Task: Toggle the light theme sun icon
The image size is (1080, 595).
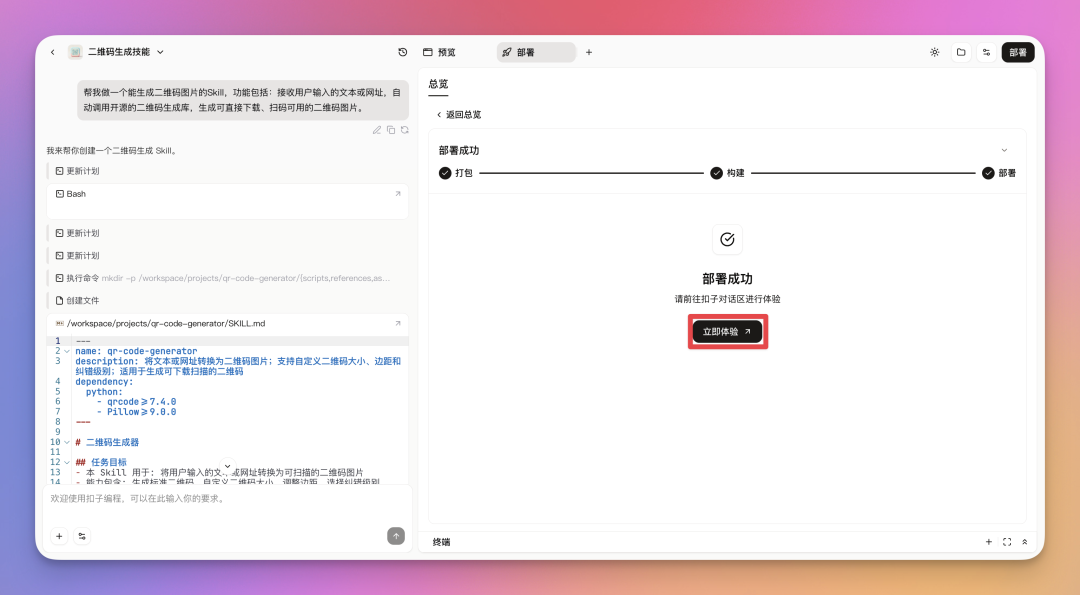Action: click(x=935, y=52)
